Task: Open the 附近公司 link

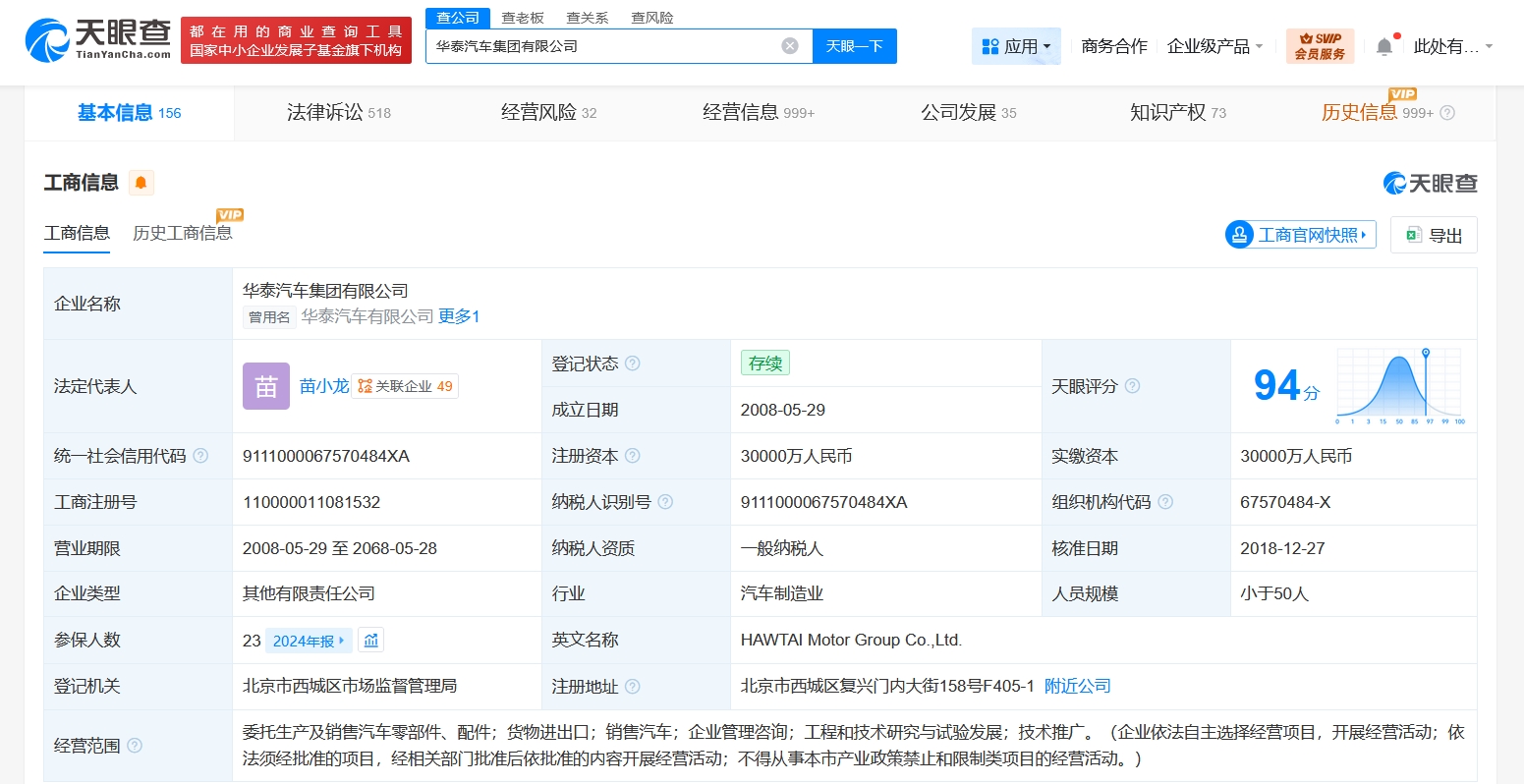Action: coord(1077,686)
